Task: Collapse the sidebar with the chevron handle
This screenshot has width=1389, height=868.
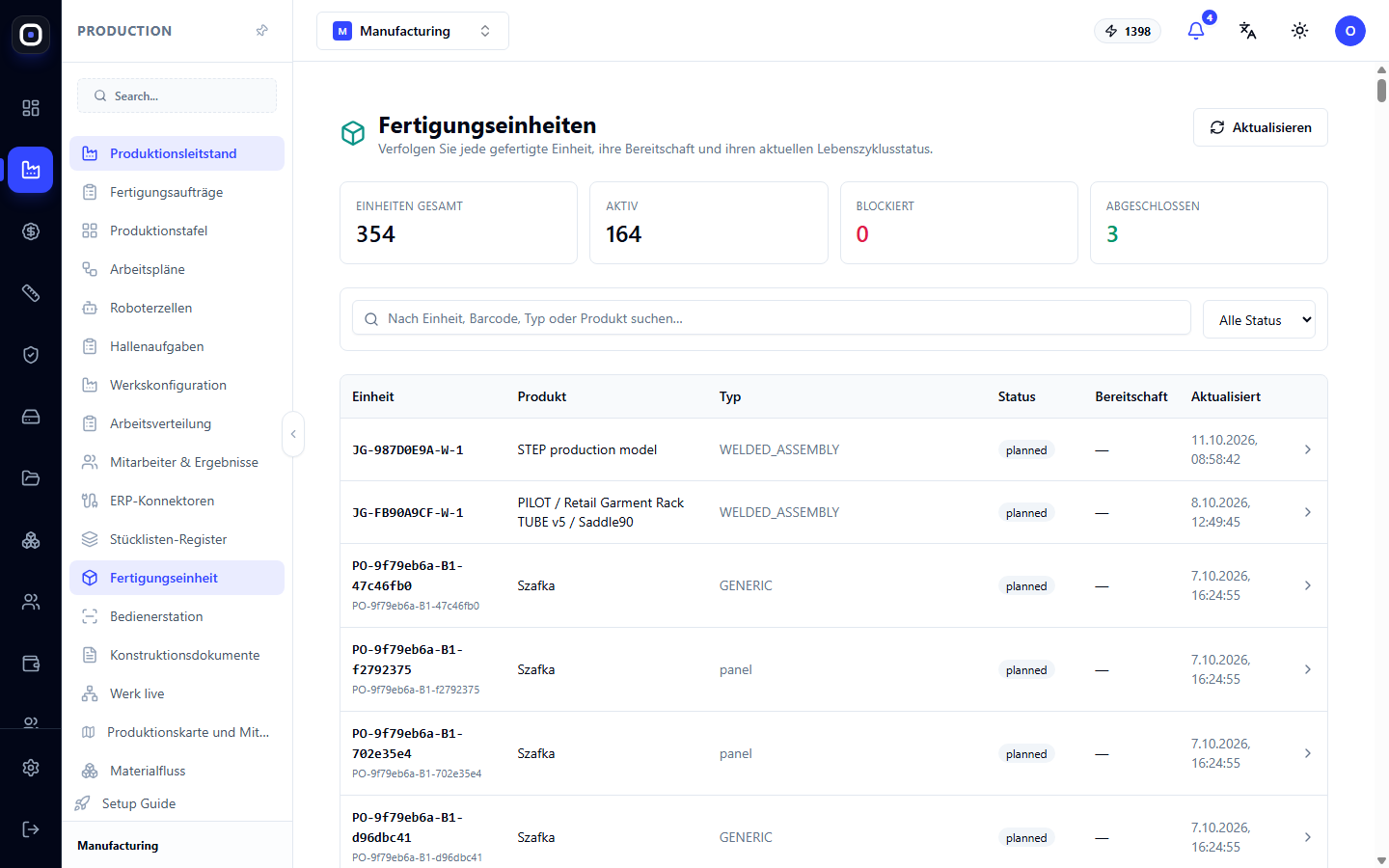Action: tap(293, 434)
